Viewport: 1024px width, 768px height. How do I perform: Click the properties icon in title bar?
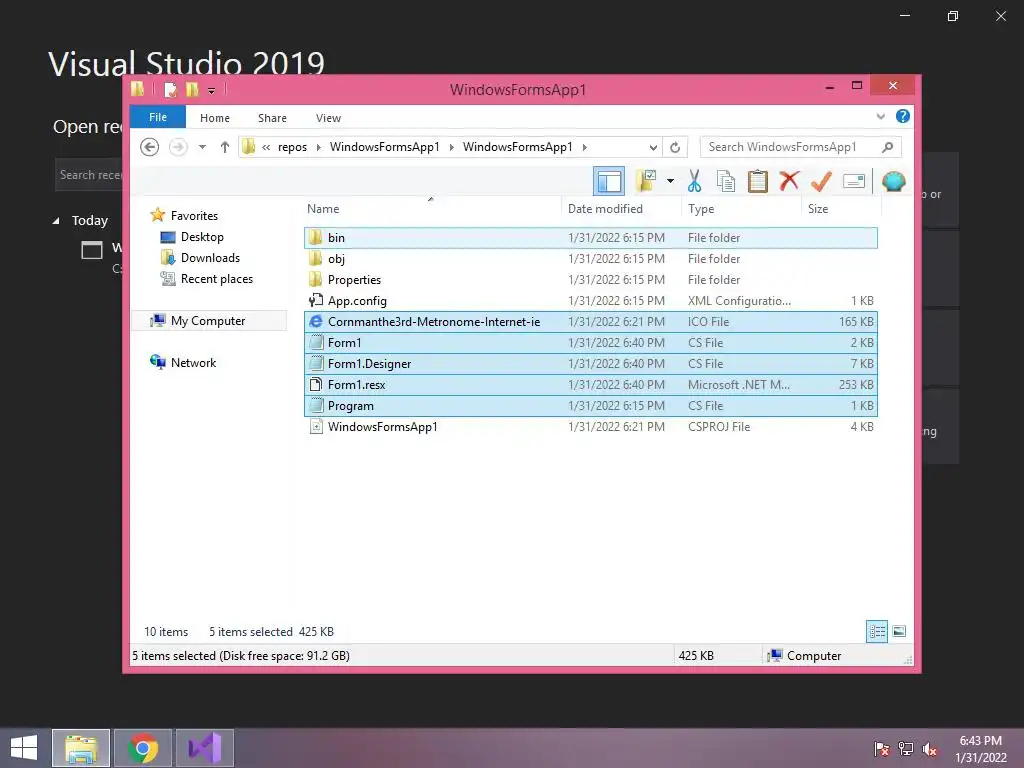click(x=170, y=89)
